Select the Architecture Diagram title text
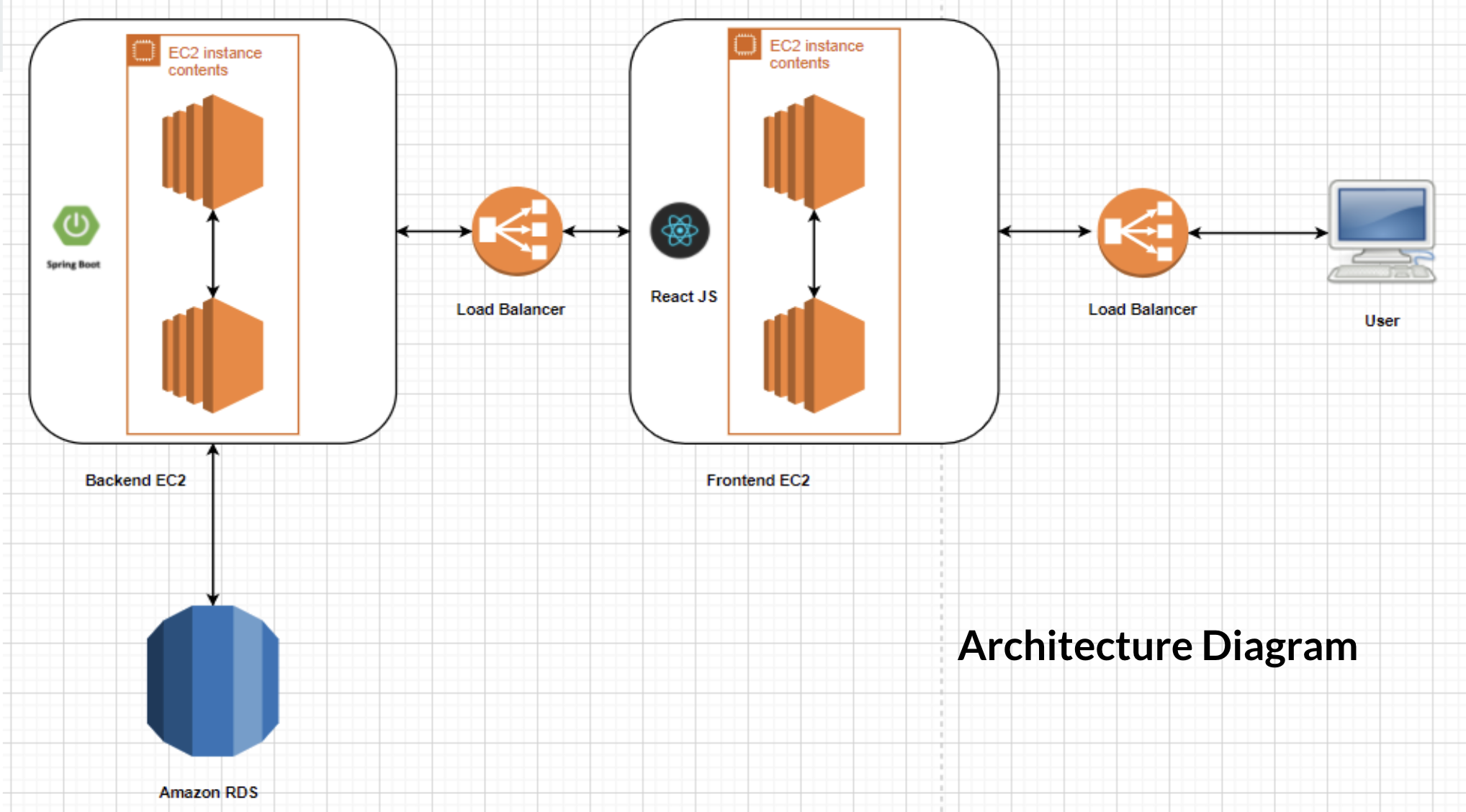 pos(1158,646)
